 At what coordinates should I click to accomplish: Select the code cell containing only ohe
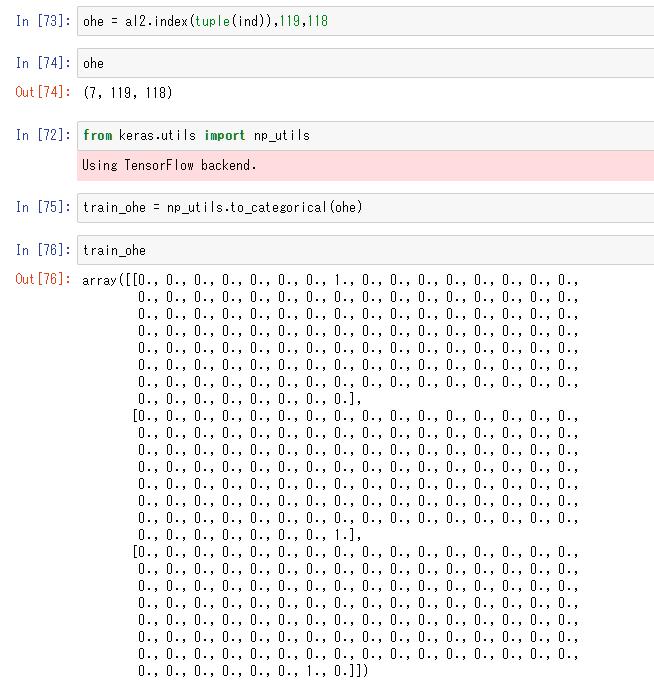tap(365, 63)
